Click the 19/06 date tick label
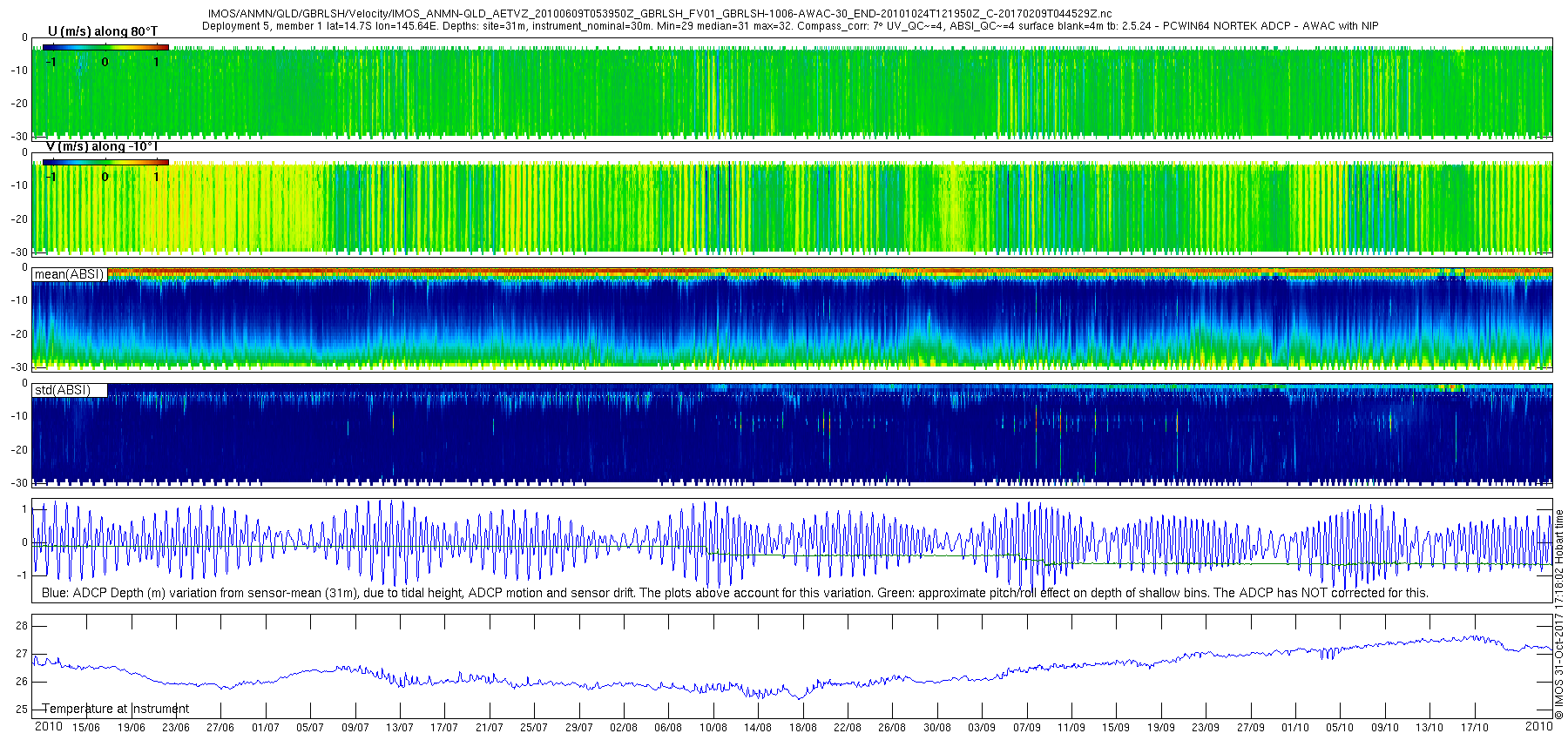Viewport: 1568px width, 740px height. 131,728
